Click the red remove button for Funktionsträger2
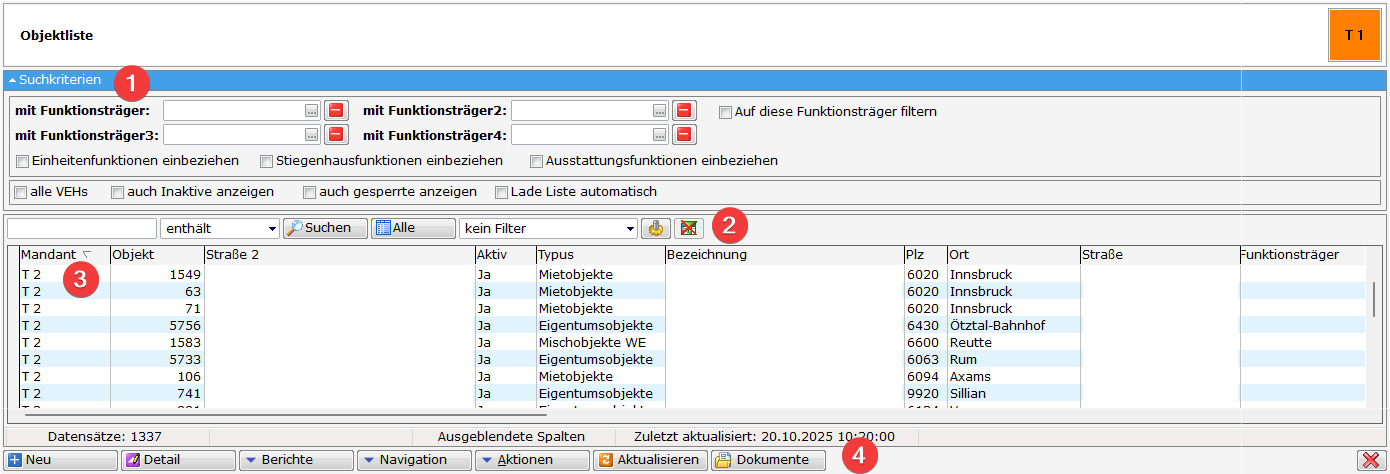This screenshot has height=474, width=1390. click(684, 111)
